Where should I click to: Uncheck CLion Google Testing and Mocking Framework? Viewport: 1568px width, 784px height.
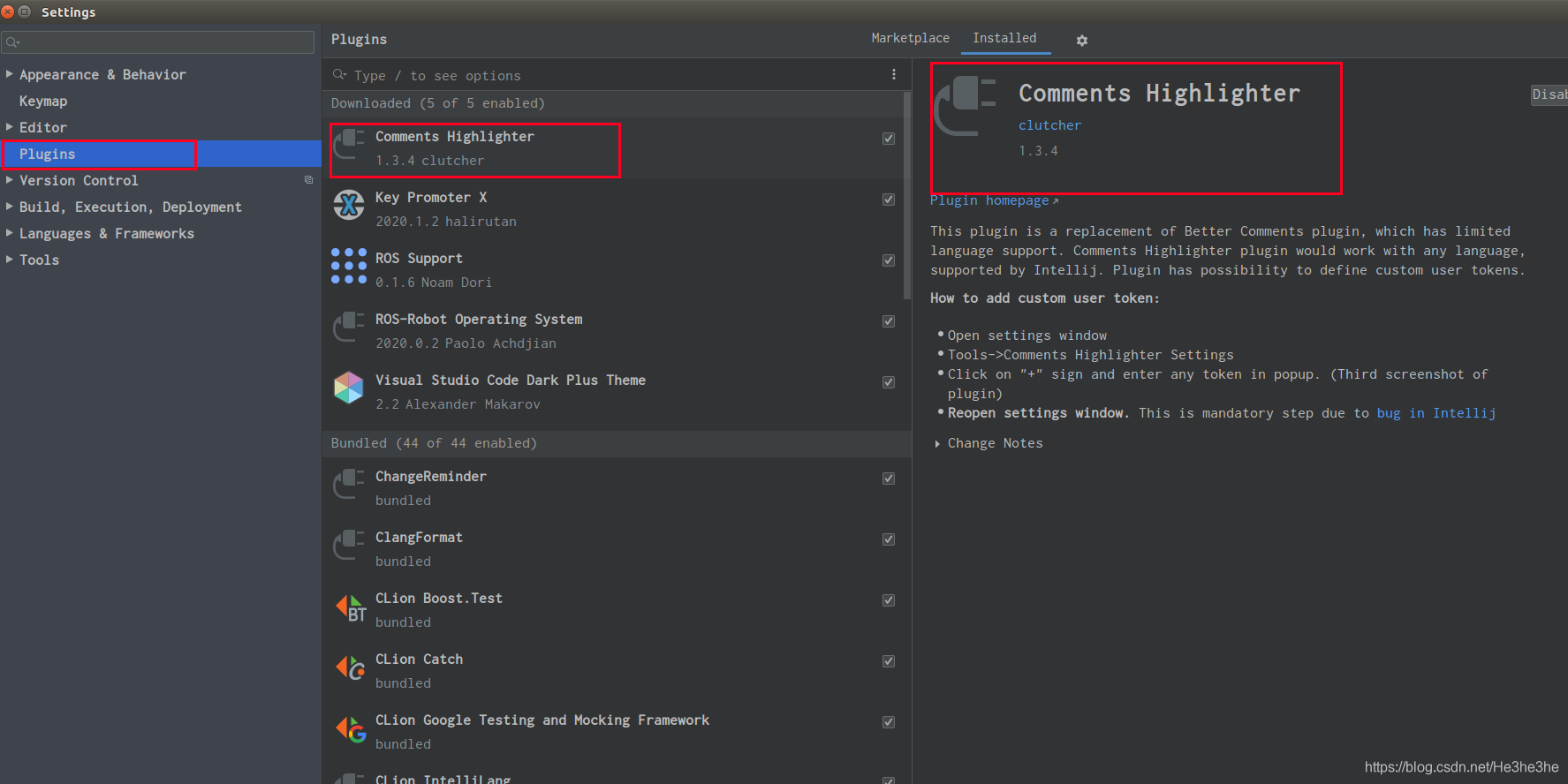[x=889, y=722]
